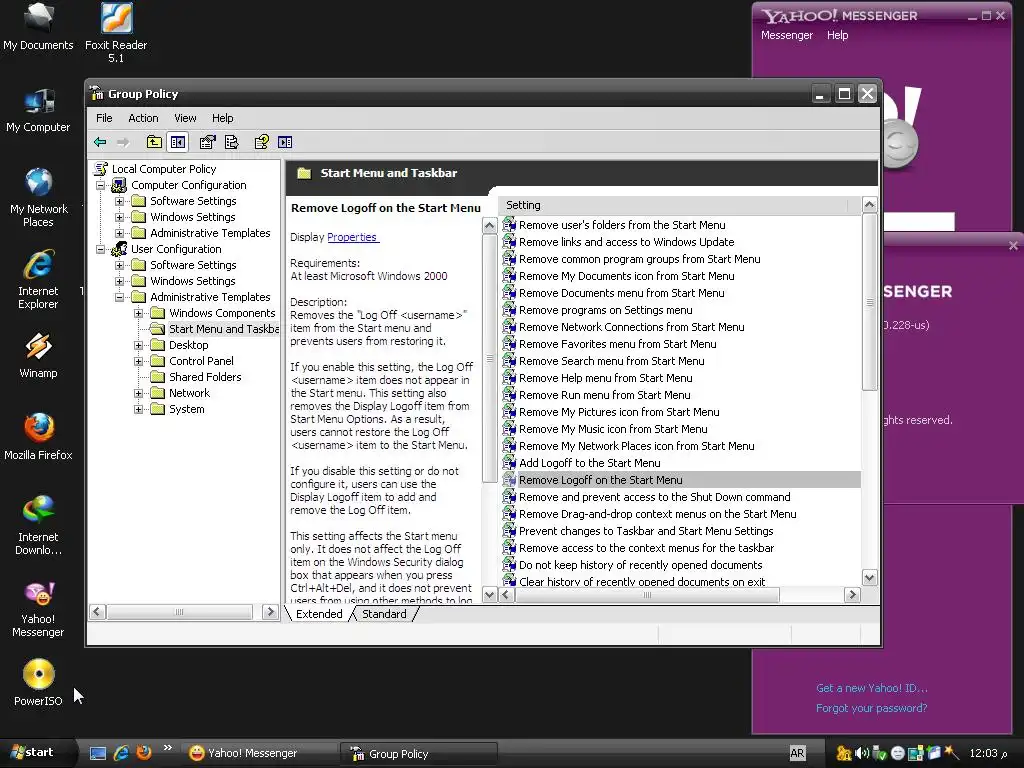Screen dimensions: 1024x768
Task: Expand Administrative Templates under Computer Configuration
Action: [x=120, y=233]
